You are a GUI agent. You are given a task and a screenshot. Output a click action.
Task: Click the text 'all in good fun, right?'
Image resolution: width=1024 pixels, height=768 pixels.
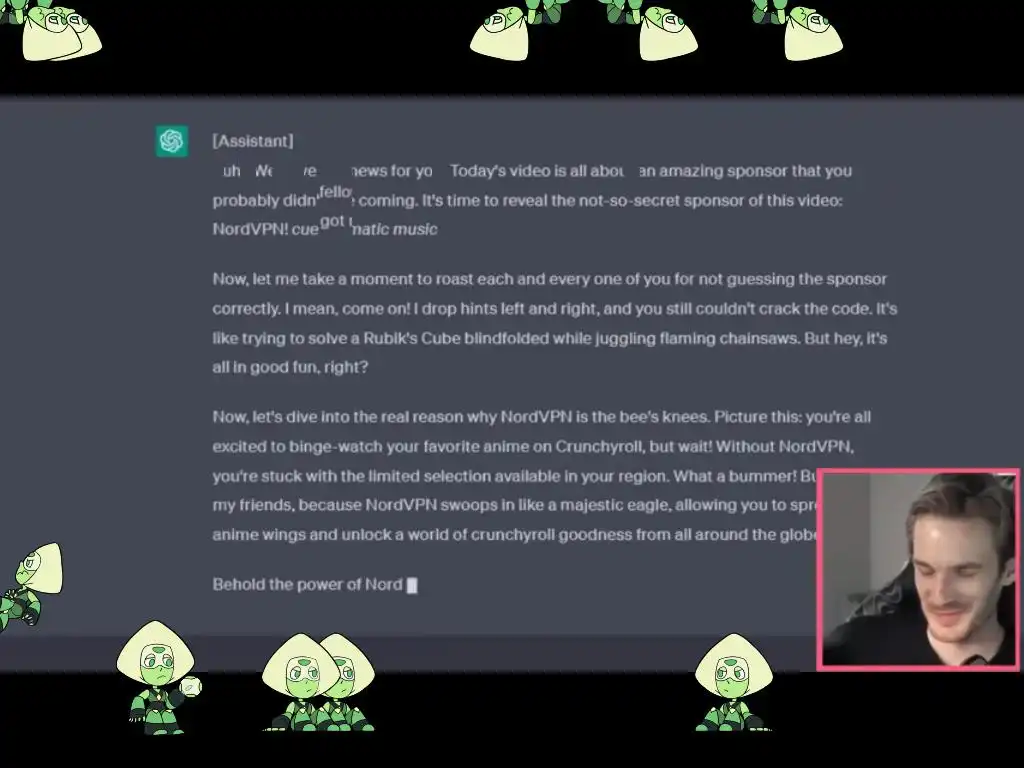tap(290, 367)
